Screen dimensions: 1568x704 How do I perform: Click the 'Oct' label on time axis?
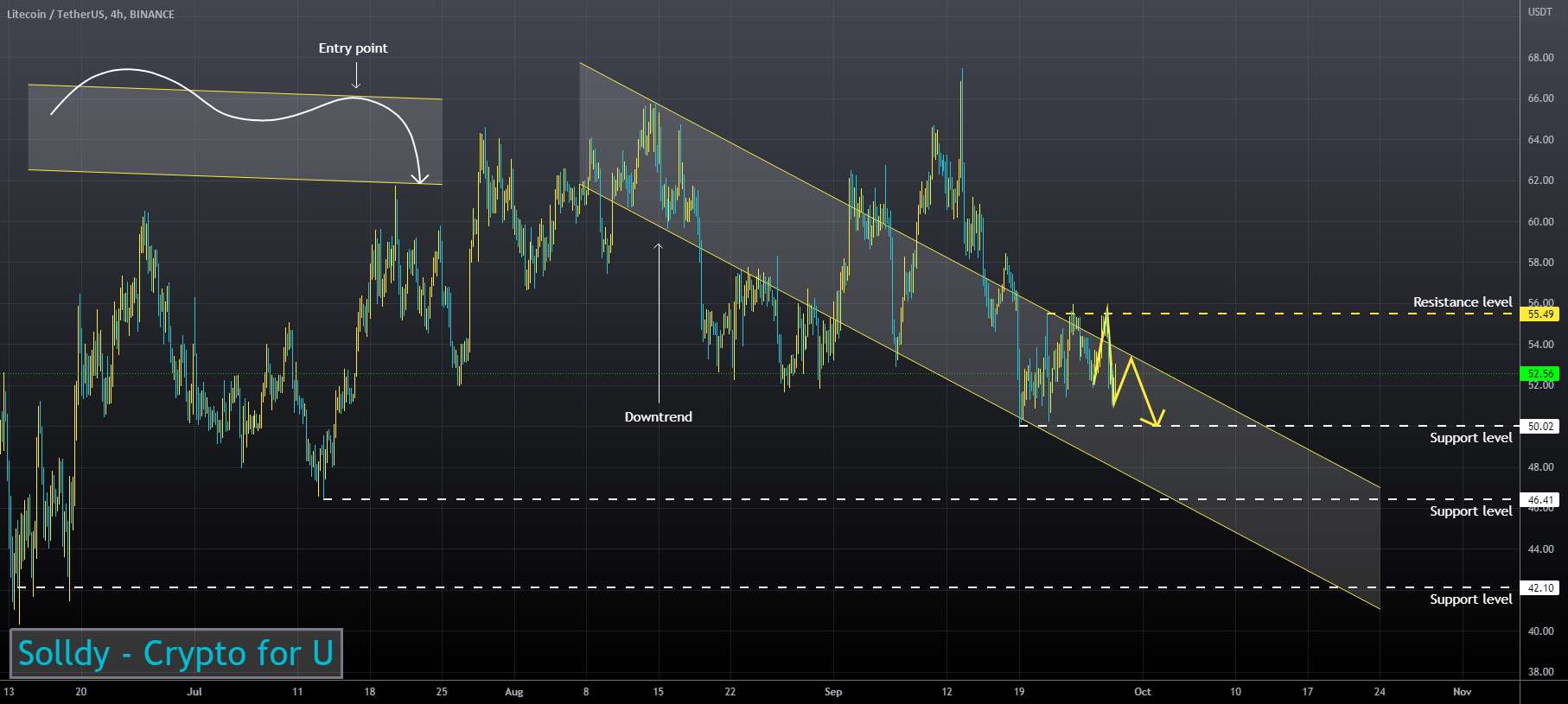(1142, 692)
